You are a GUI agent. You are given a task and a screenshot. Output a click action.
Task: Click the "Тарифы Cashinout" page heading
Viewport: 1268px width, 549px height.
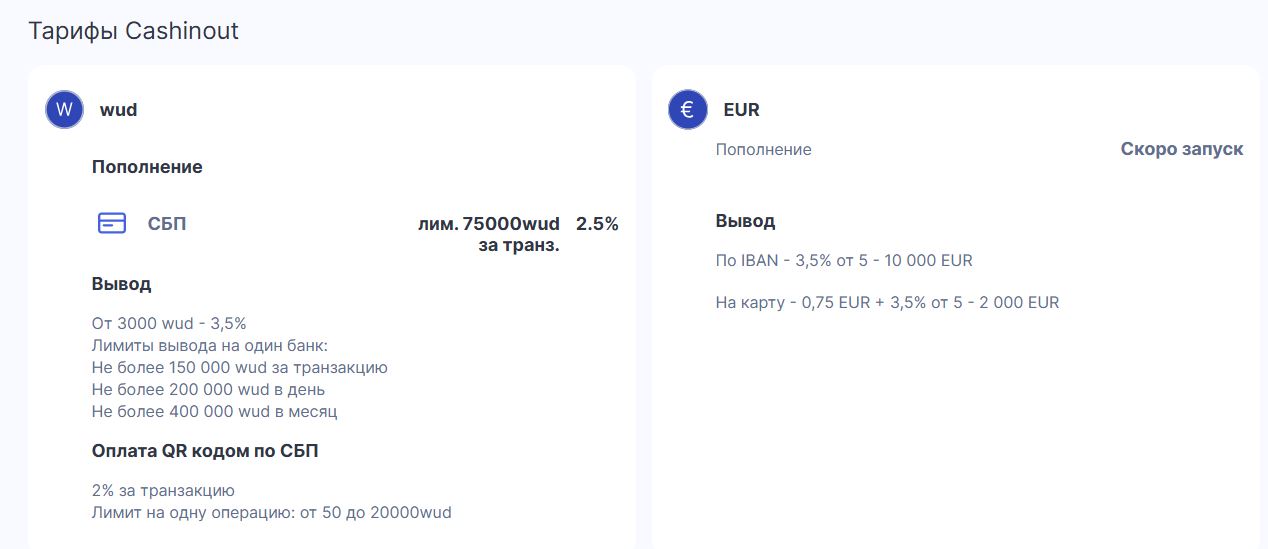click(134, 31)
